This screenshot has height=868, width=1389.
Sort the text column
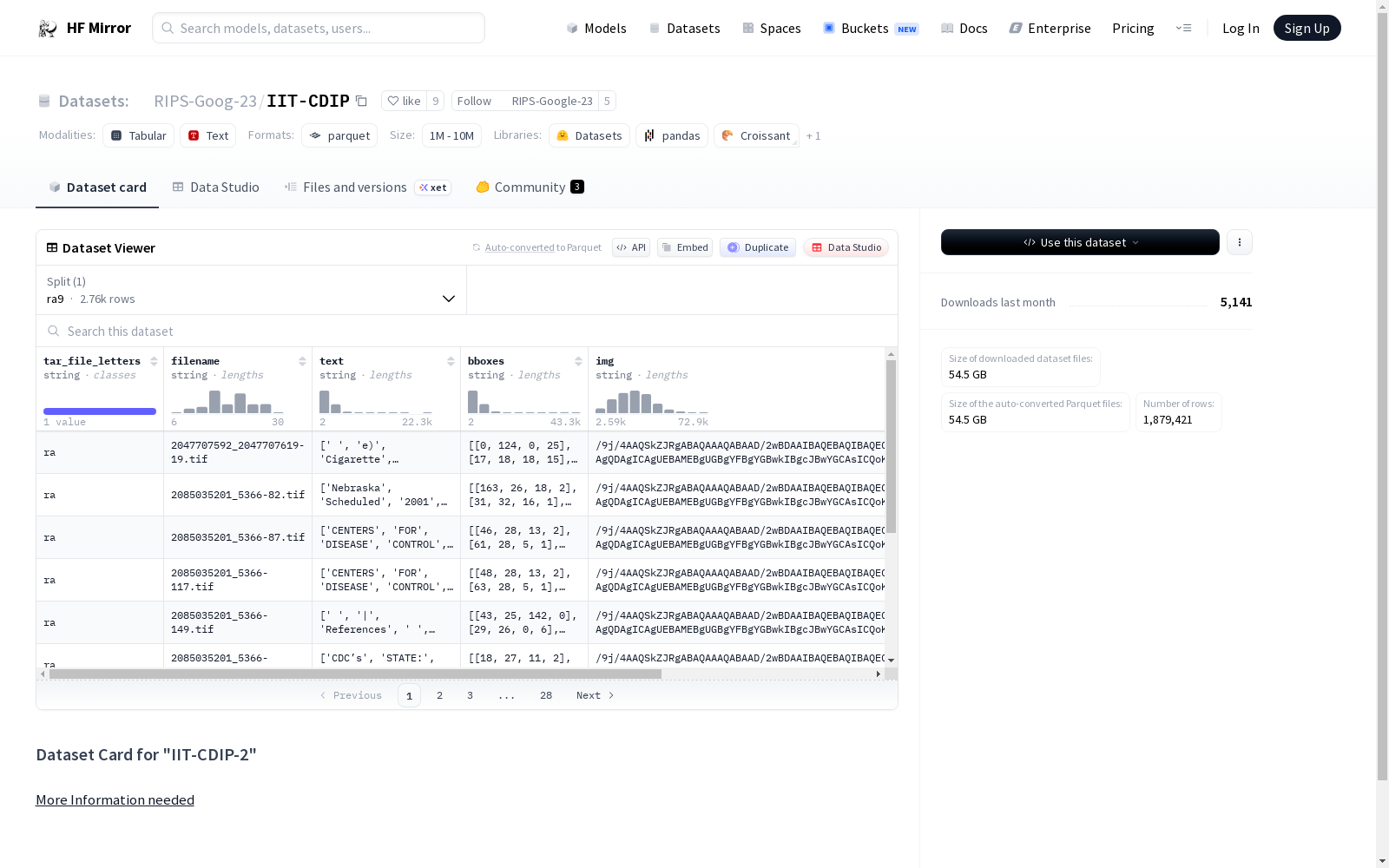point(451,361)
